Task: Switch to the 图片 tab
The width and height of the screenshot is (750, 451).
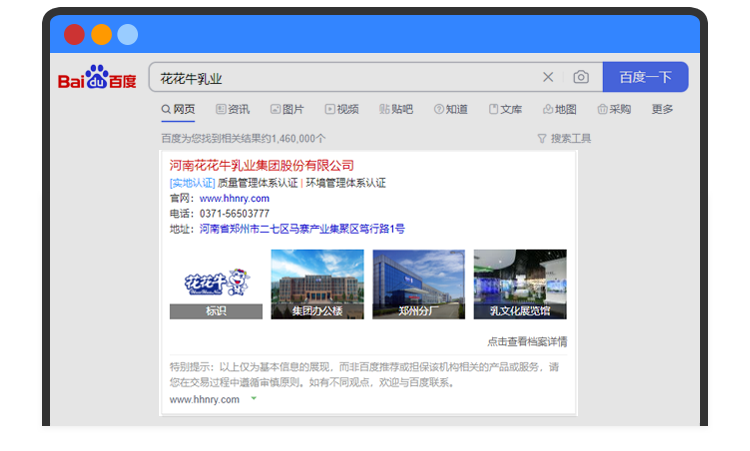Action: click(x=287, y=110)
